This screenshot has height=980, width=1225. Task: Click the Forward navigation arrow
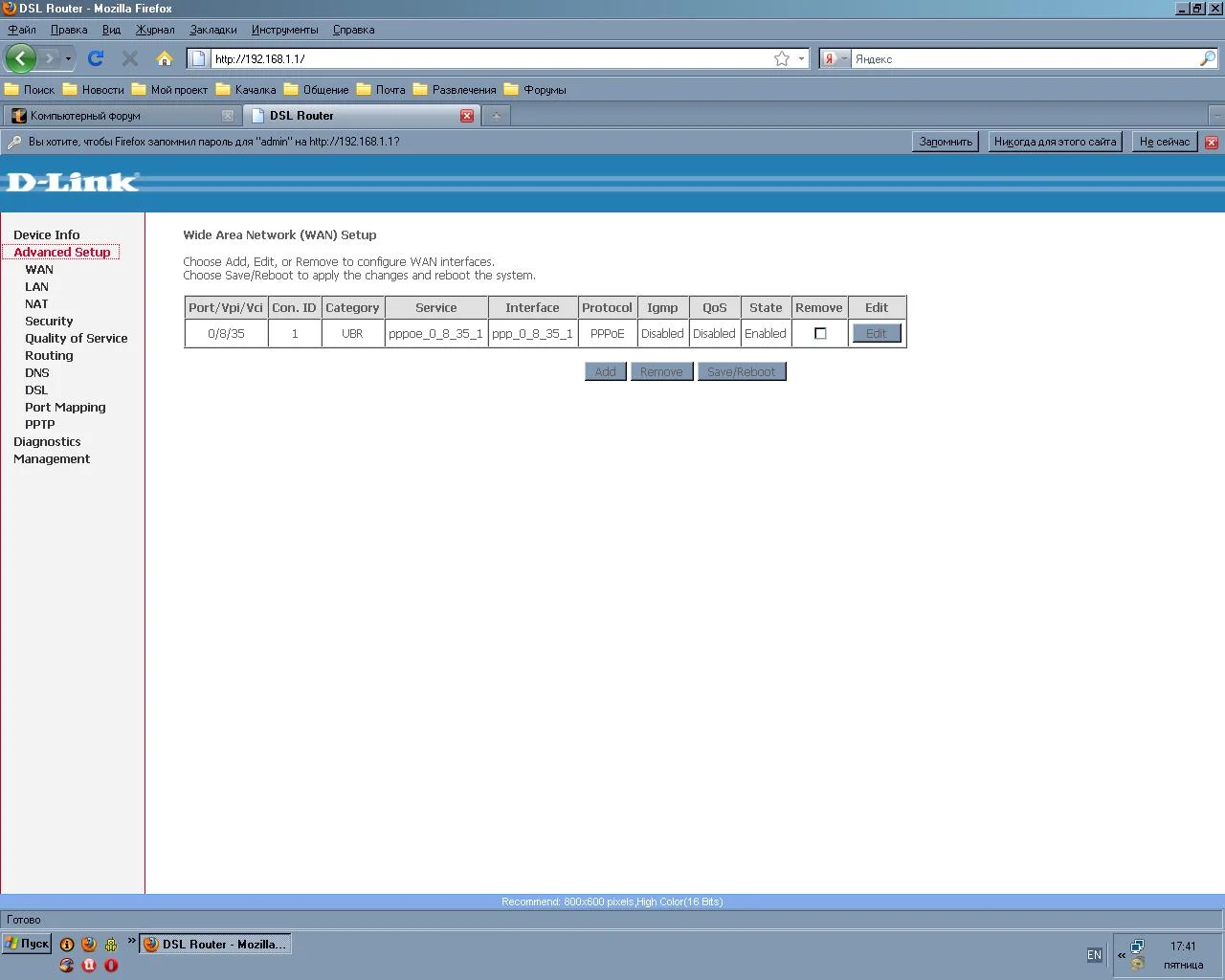[50, 58]
